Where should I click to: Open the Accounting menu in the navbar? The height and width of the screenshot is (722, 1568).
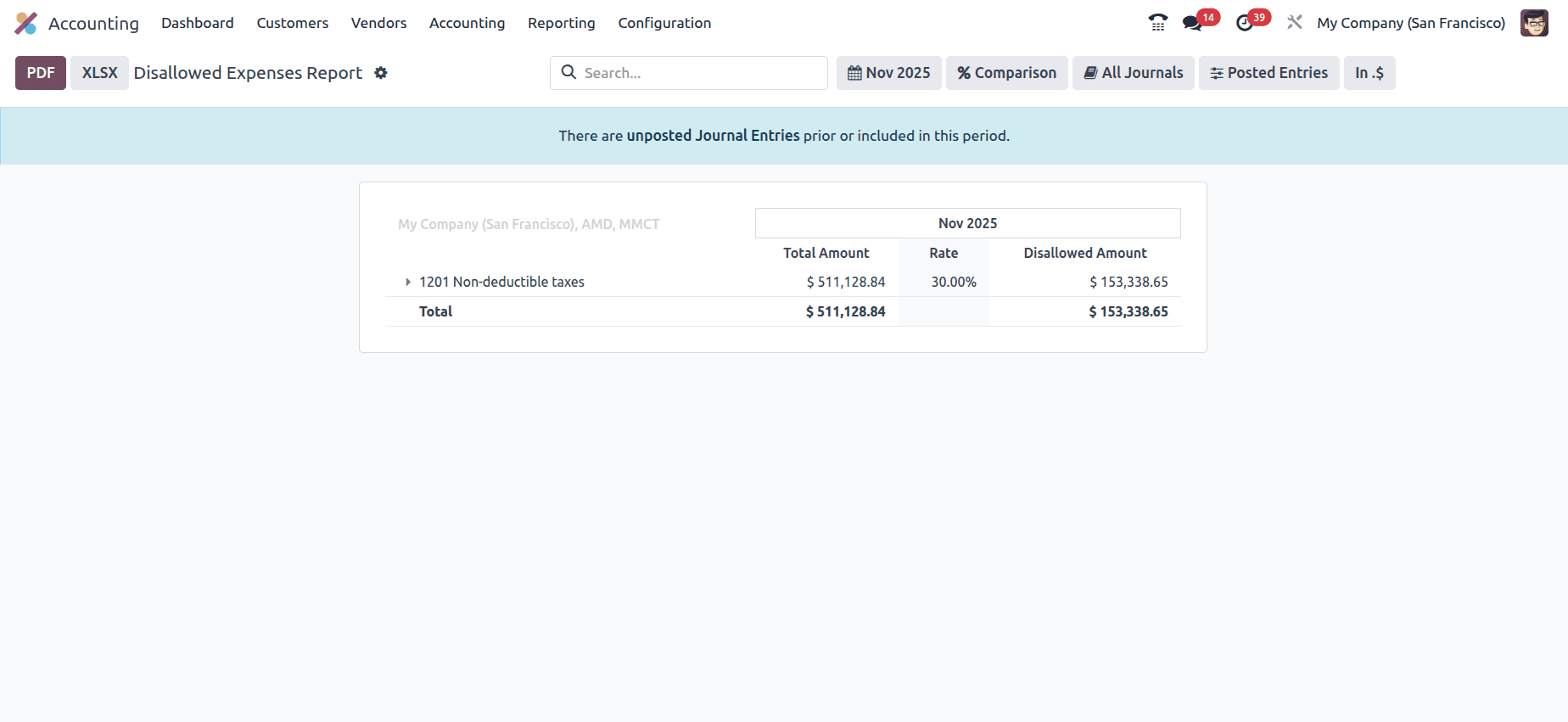pos(467,23)
